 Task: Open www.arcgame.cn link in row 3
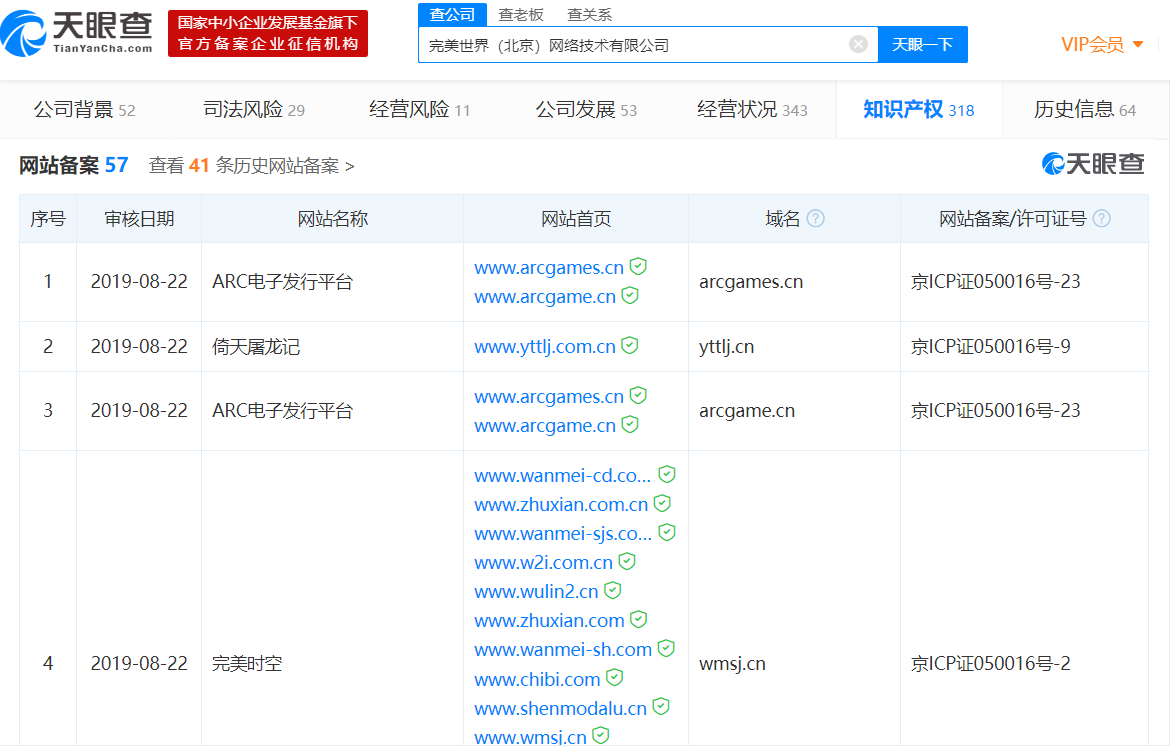tap(545, 426)
